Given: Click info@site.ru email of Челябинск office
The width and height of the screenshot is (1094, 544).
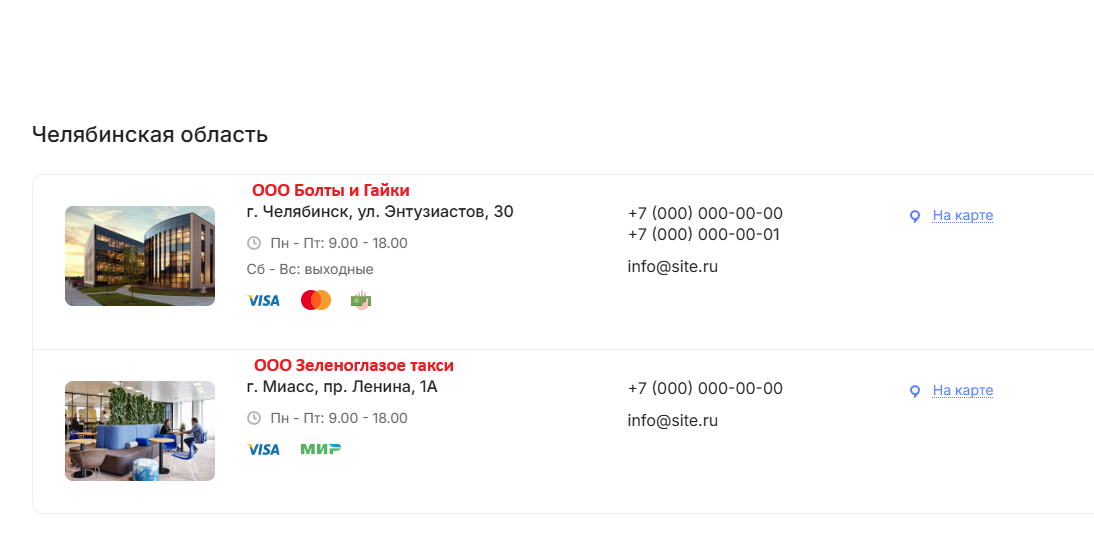Looking at the screenshot, I should (x=673, y=266).
